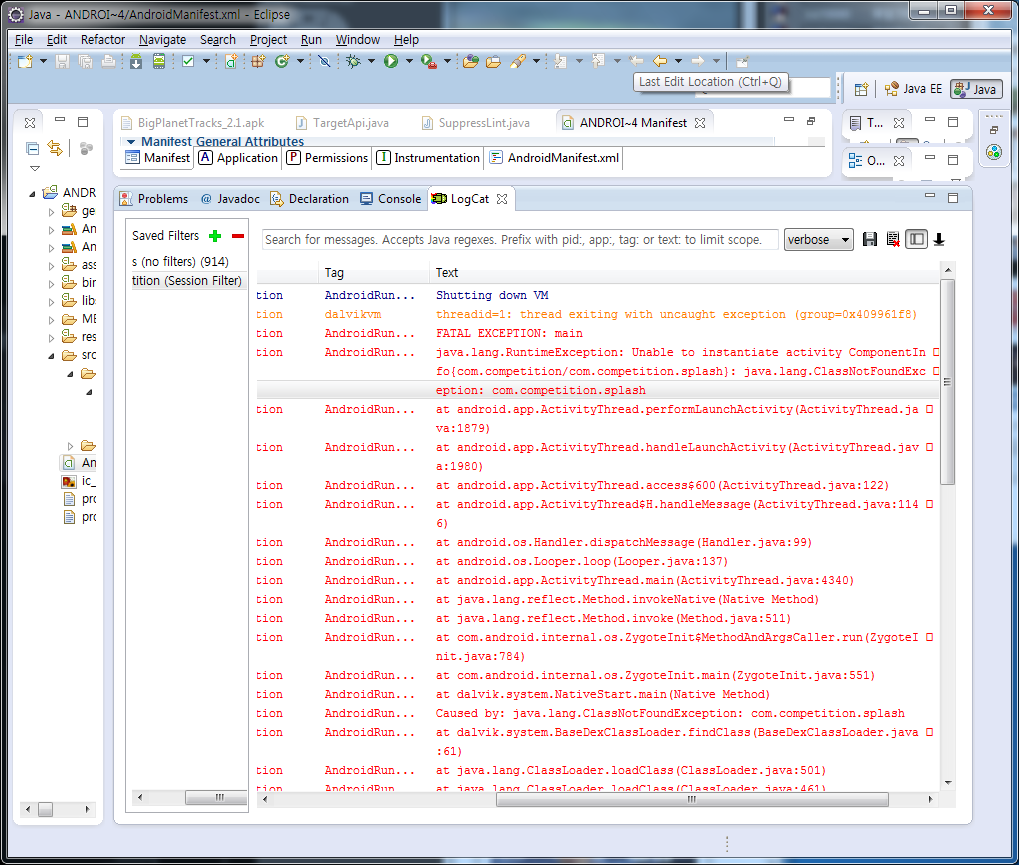Click the LogCat horizontal scrollbar thumb
The width and height of the screenshot is (1019, 865).
click(x=692, y=799)
